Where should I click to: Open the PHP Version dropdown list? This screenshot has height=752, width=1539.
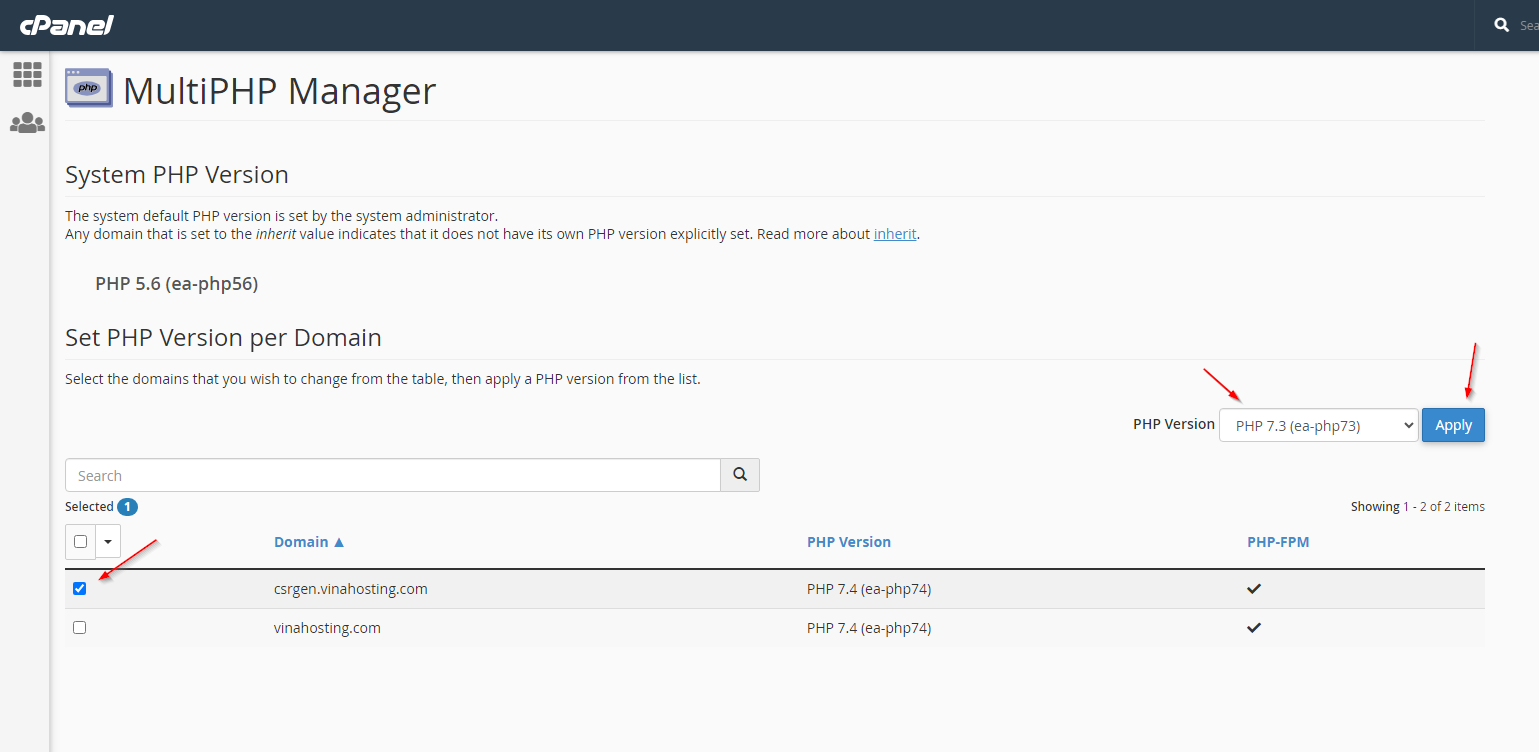coord(1318,425)
